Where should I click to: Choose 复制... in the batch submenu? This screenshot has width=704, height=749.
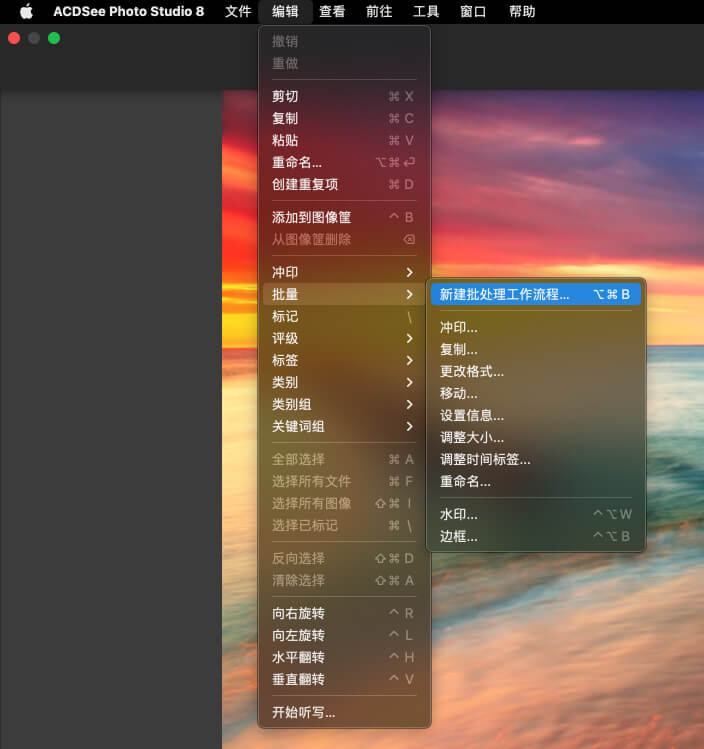[535, 349]
